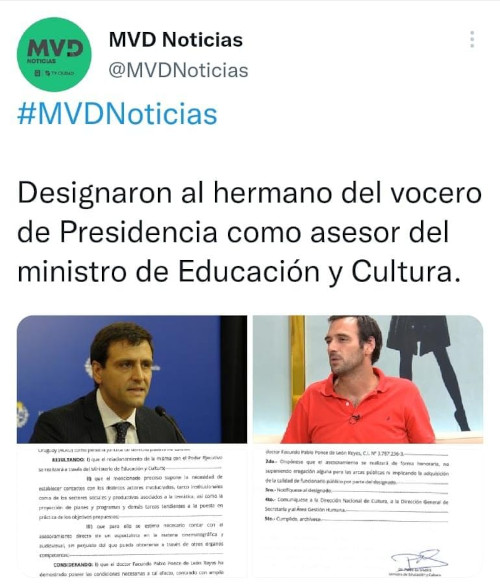Select the words Educación y Cultura in the tweet
This screenshot has width=500, height=586.
coord(319,271)
